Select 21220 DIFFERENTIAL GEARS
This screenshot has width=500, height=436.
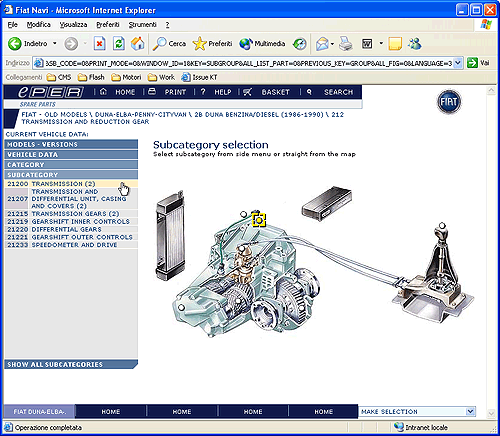[71, 229]
